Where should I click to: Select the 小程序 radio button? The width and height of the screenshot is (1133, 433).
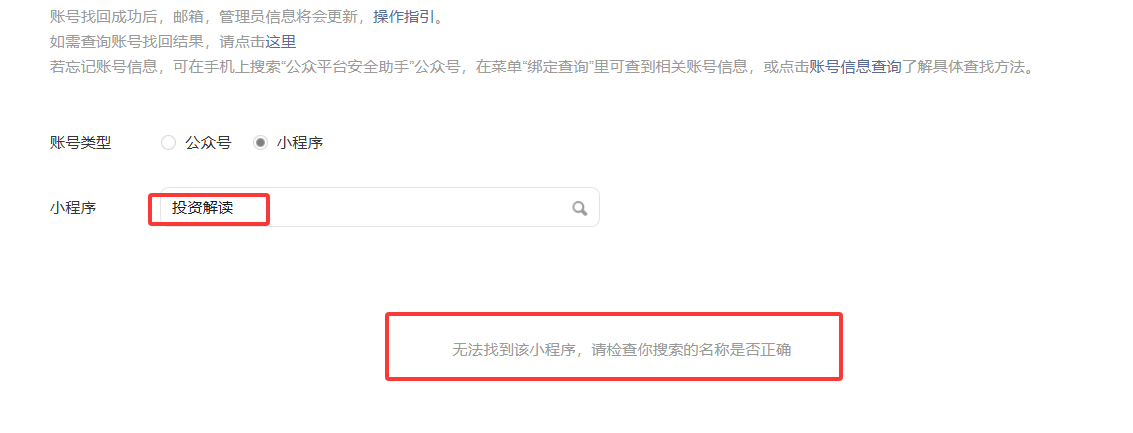point(260,143)
